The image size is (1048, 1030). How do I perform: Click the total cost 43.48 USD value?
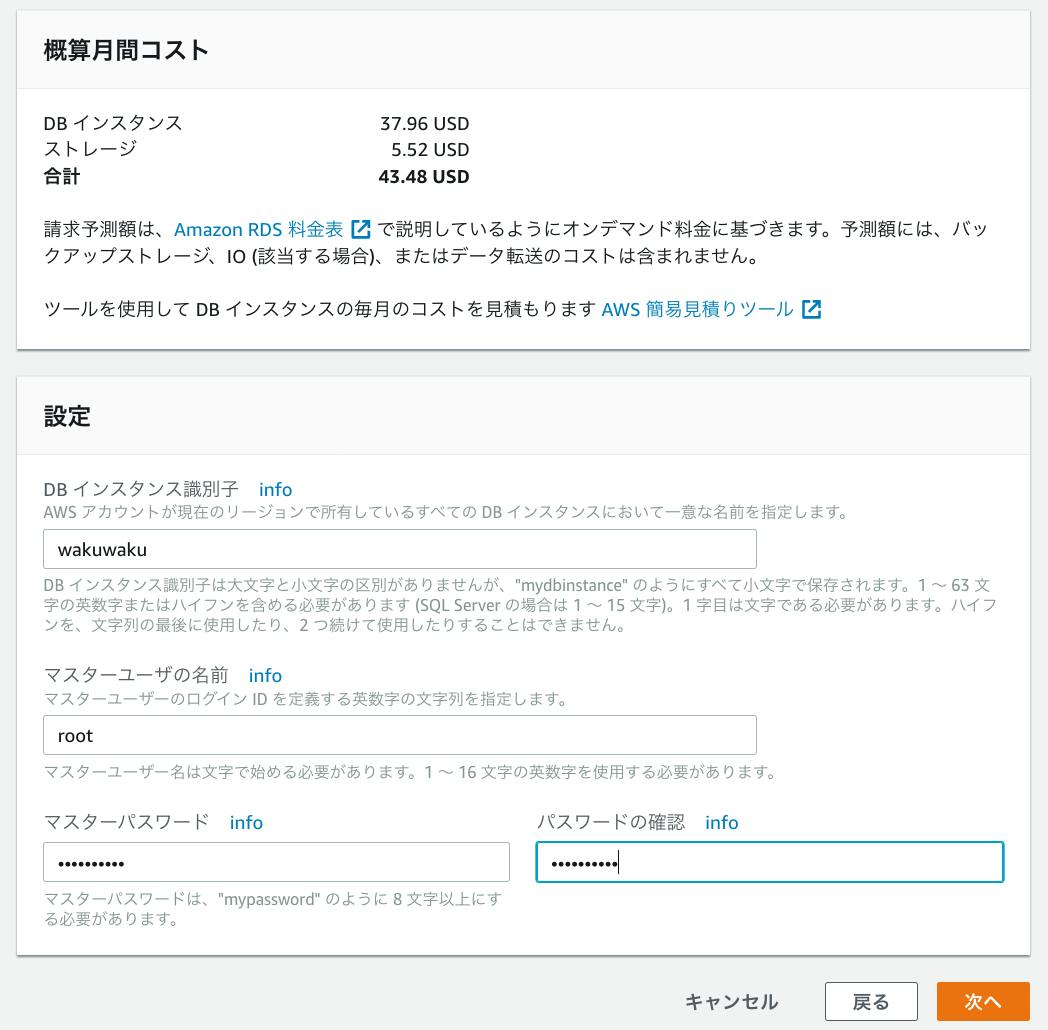[x=423, y=177]
